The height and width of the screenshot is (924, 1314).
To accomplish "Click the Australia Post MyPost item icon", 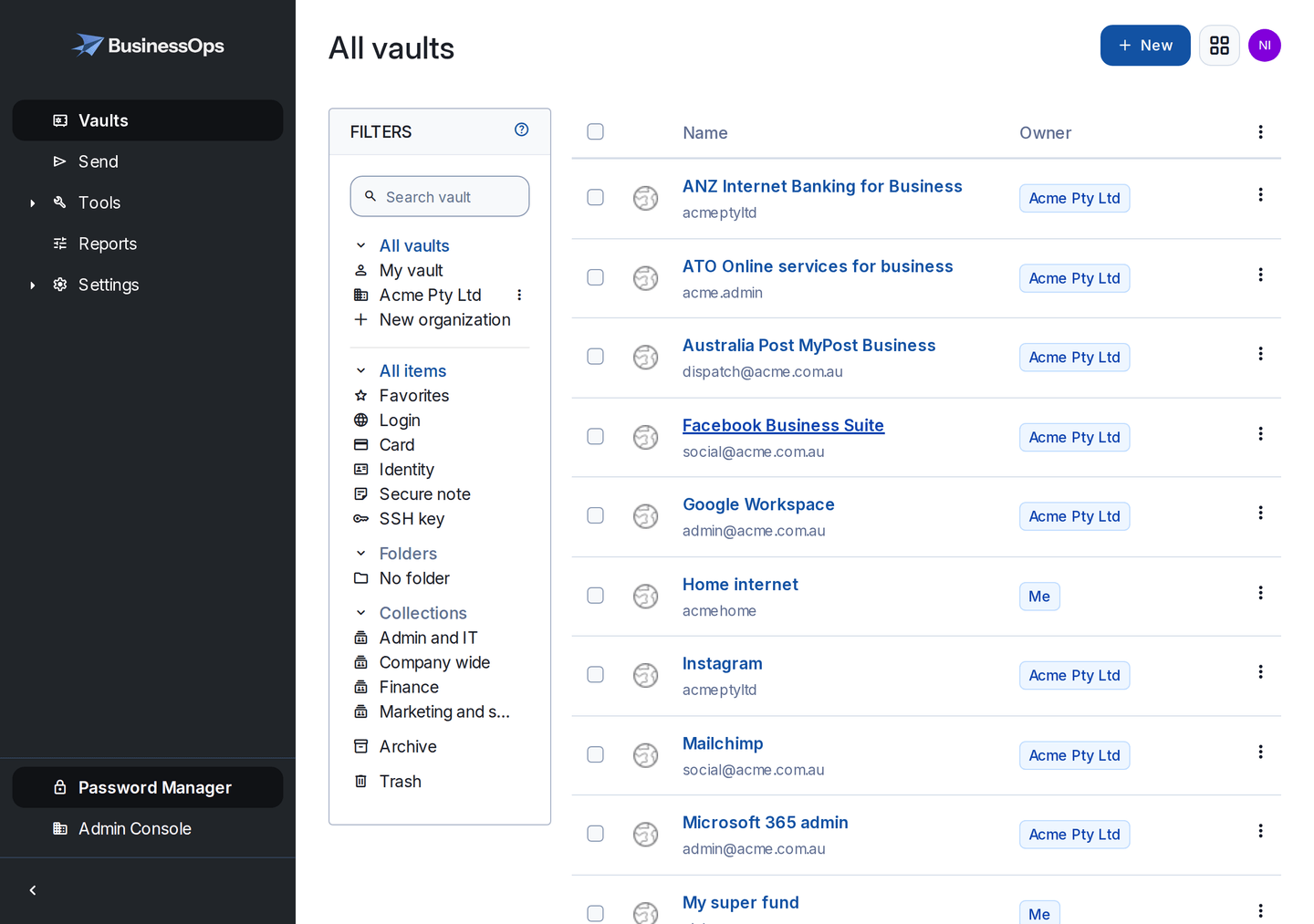I will [x=646, y=358].
